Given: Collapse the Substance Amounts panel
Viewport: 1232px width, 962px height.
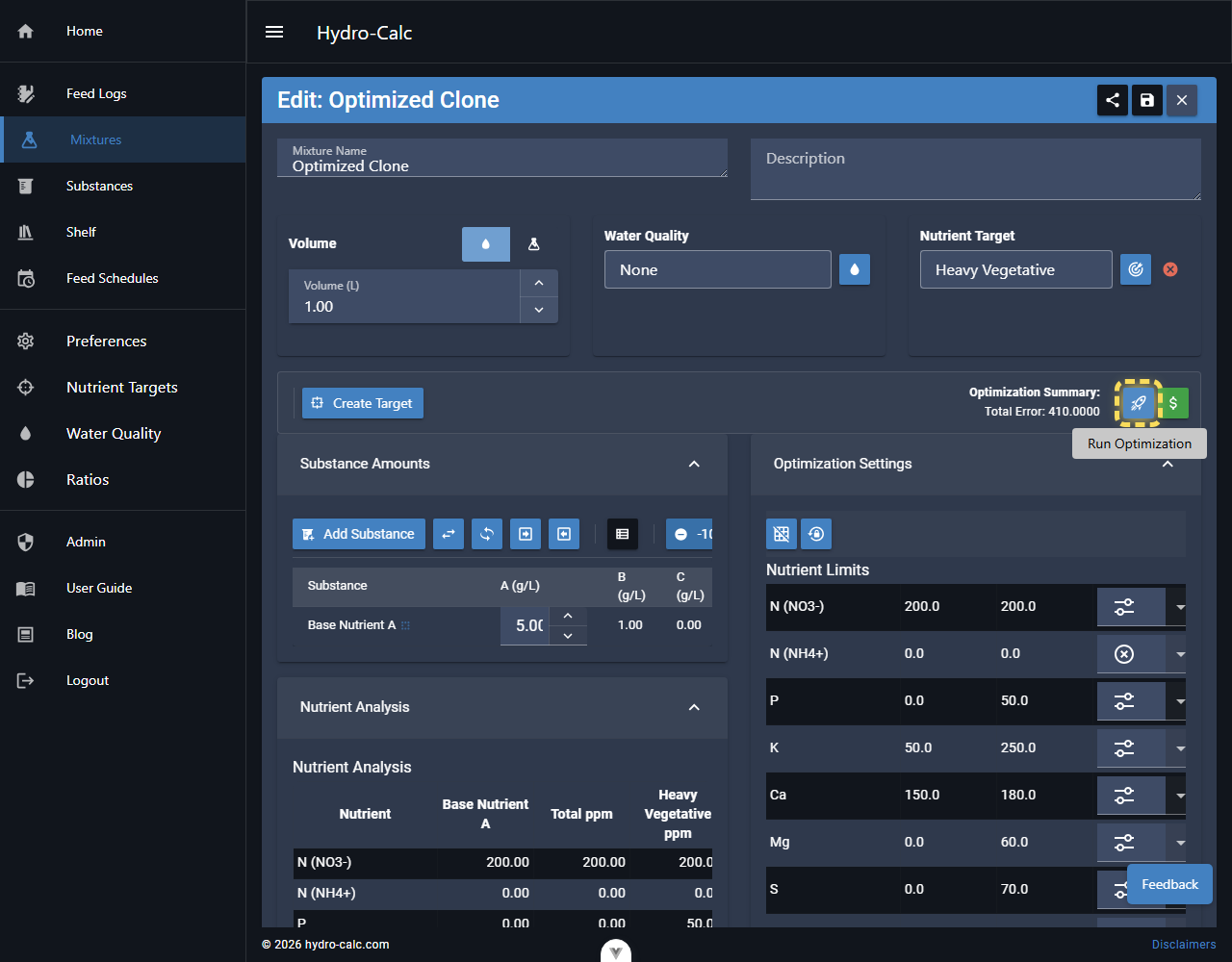Looking at the screenshot, I should click(x=694, y=464).
